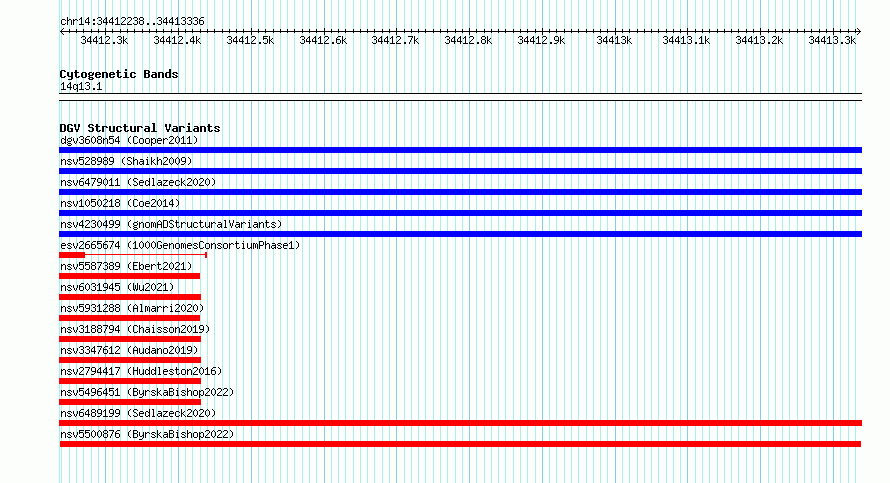Click the 34412.6k ruler label
This screenshot has width=890, height=483.
click(323, 40)
